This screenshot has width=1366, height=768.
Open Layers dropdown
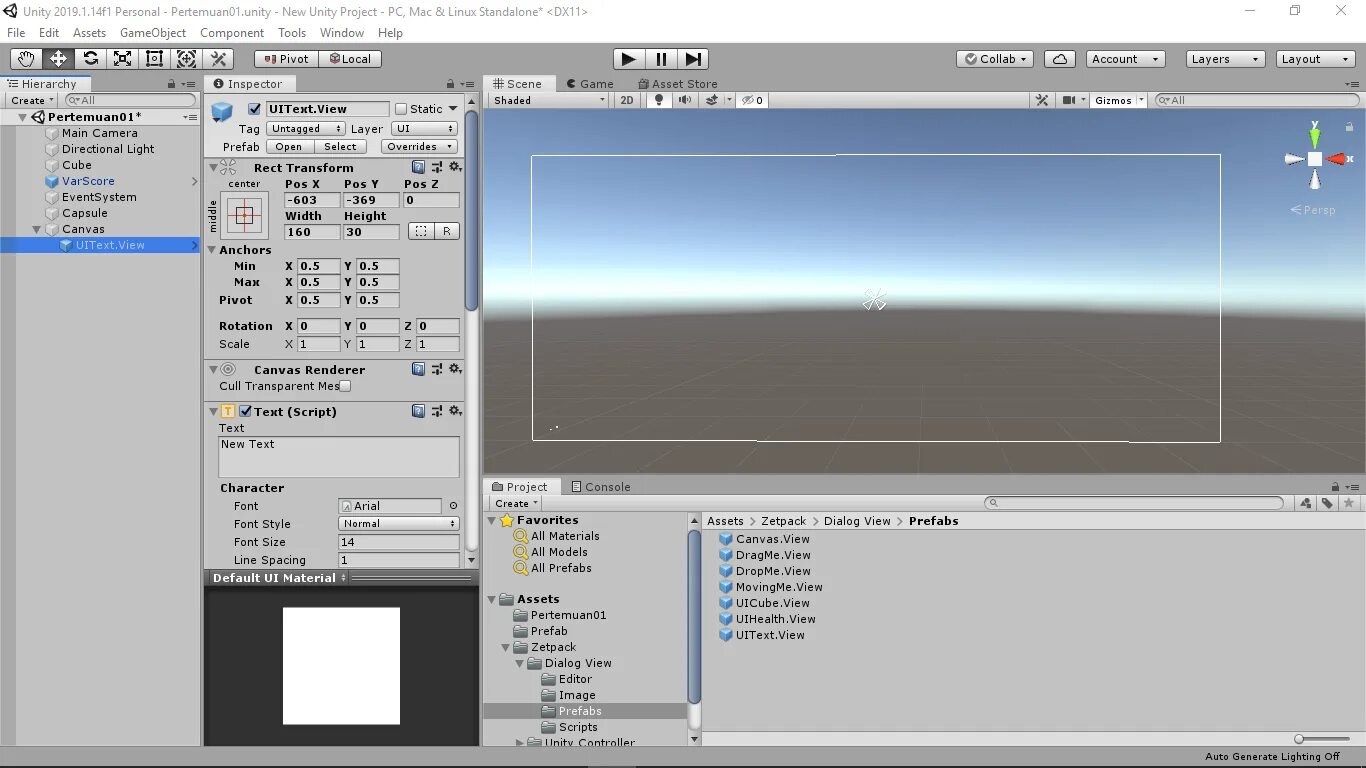click(1225, 59)
